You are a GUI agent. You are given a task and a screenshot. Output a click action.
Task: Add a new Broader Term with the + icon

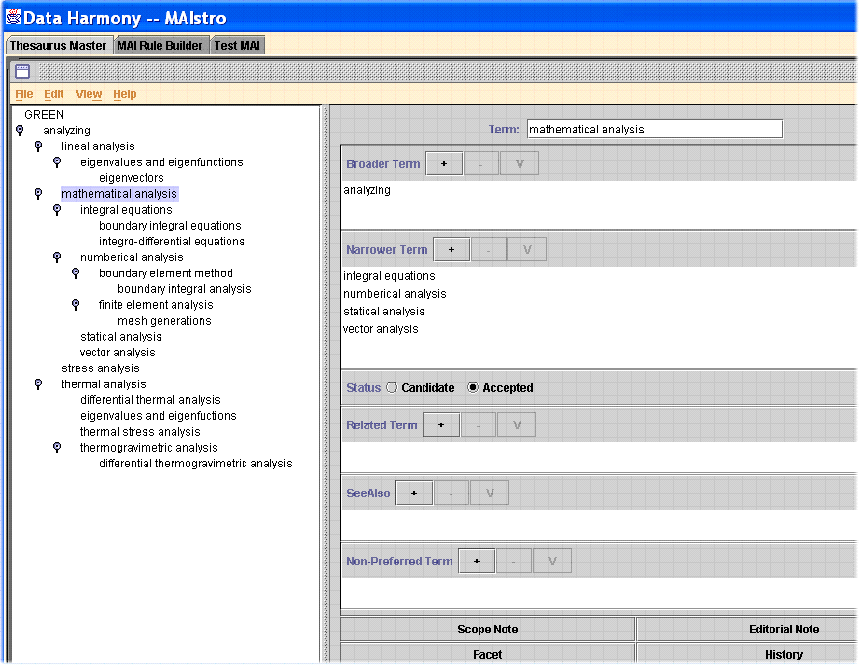444,162
